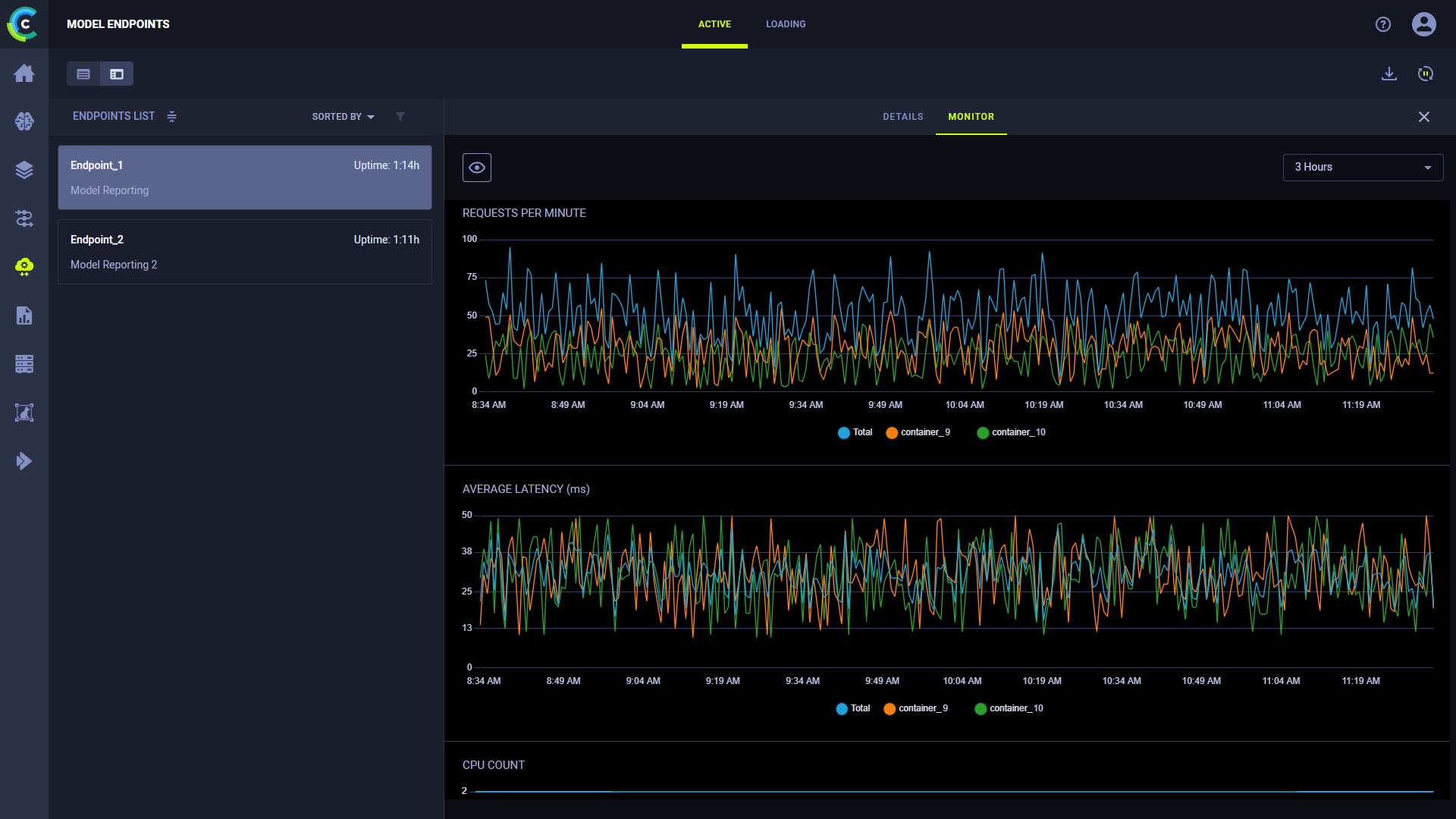Open the 3 Hours time range dropdown
1456x819 pixels.
[1363, 168]
